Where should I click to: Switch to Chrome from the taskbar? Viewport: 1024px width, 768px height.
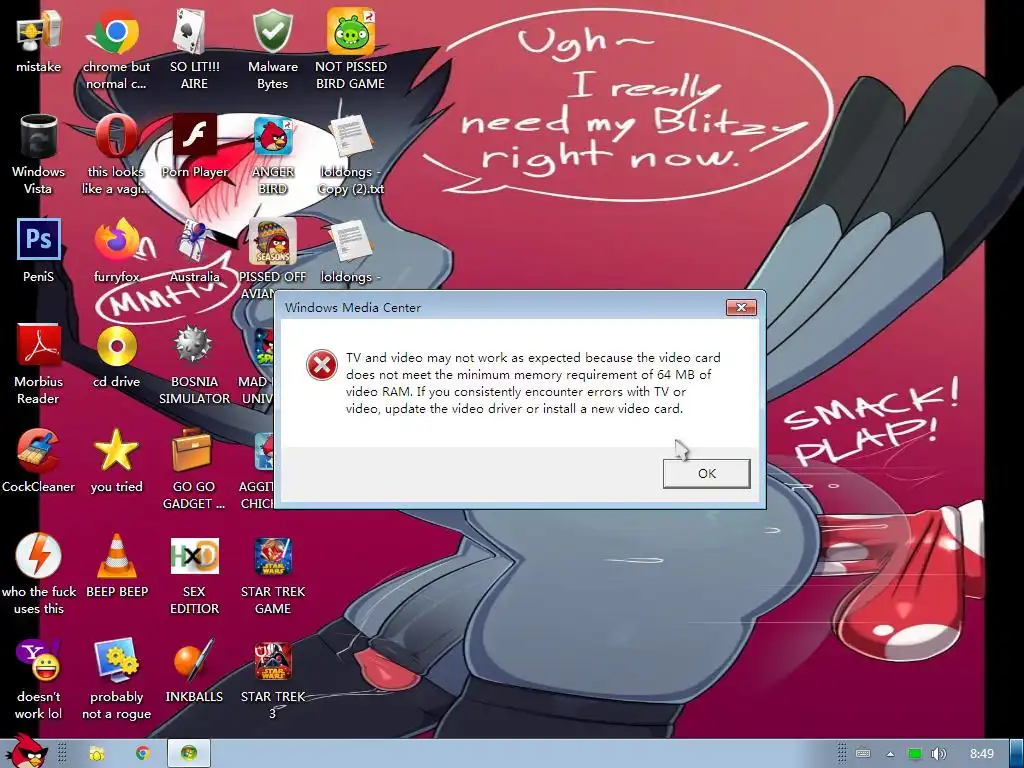[142, 754]
